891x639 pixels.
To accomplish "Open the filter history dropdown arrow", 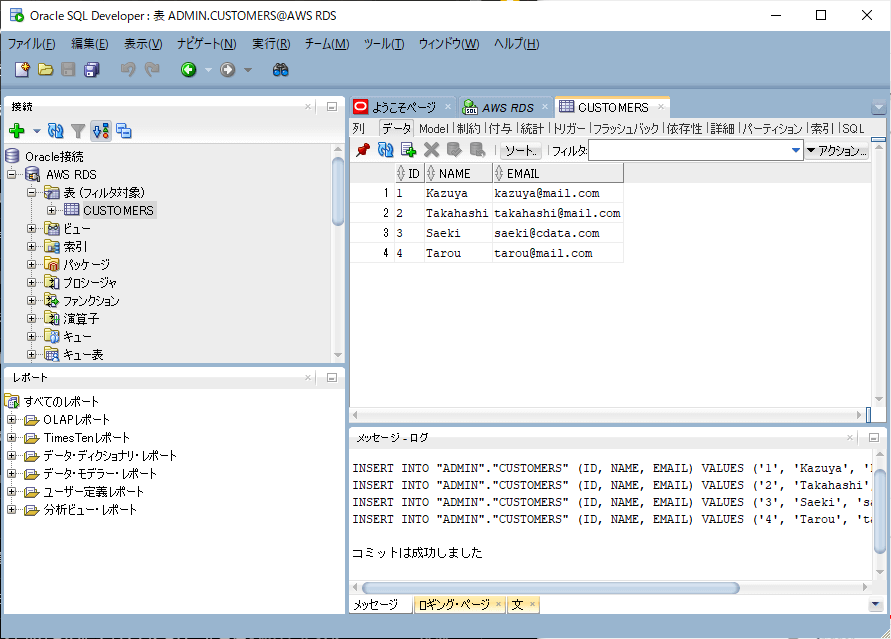I will point(796,151).
